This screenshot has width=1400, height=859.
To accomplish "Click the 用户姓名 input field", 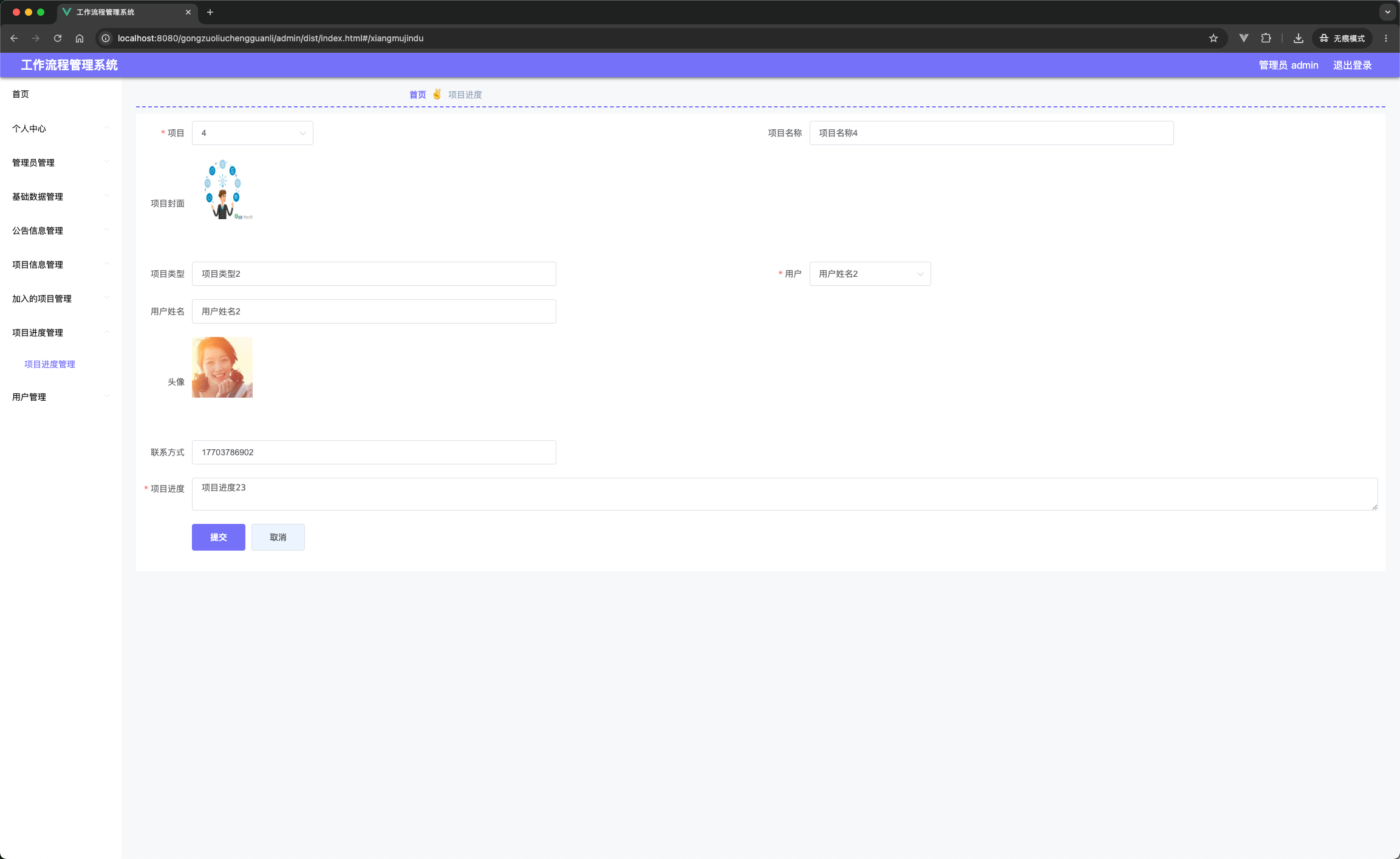I will coord(374,311).
